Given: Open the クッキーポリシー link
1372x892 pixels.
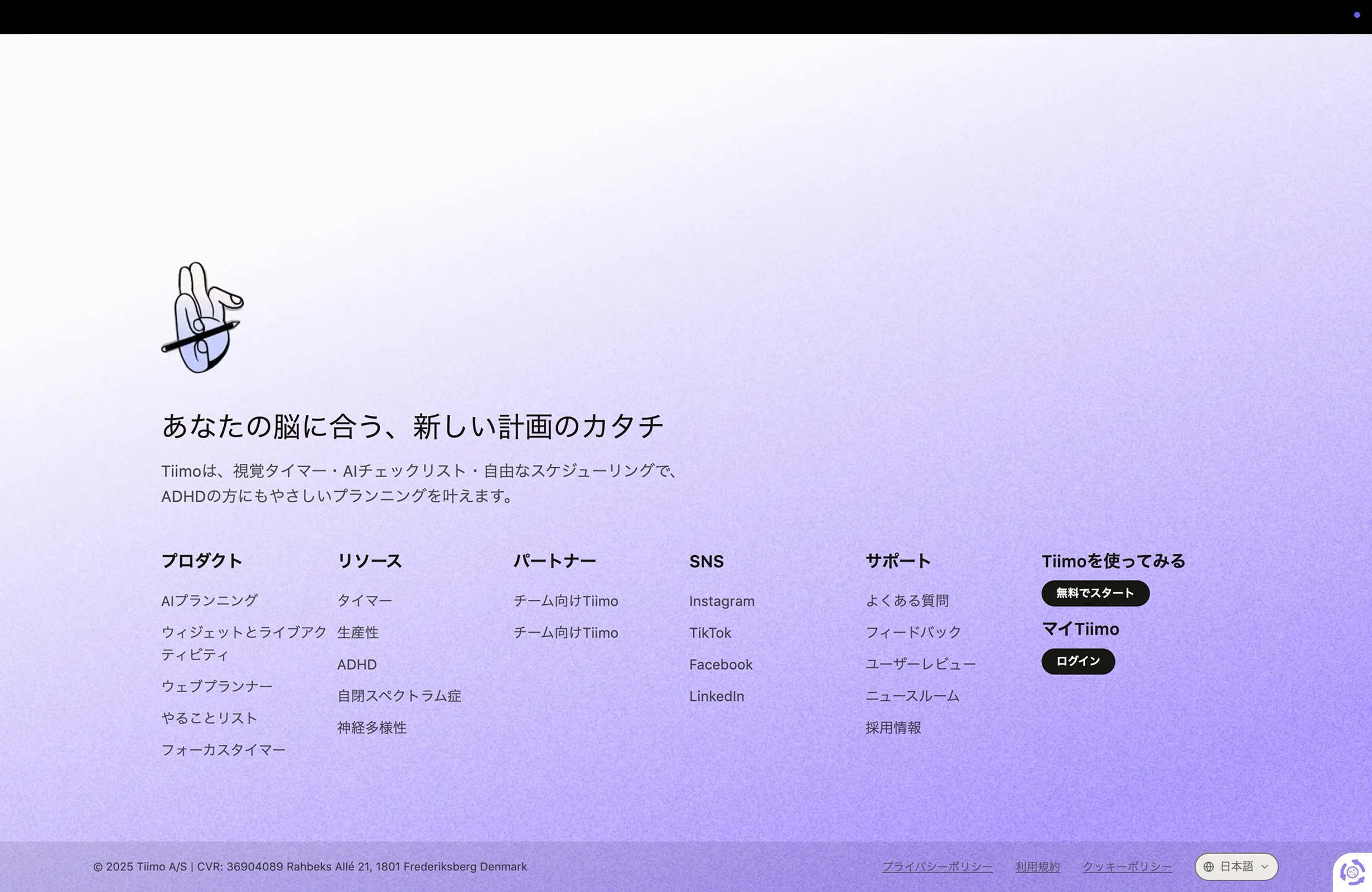Looking at the screenshot, I should (x=1127, y=867).
